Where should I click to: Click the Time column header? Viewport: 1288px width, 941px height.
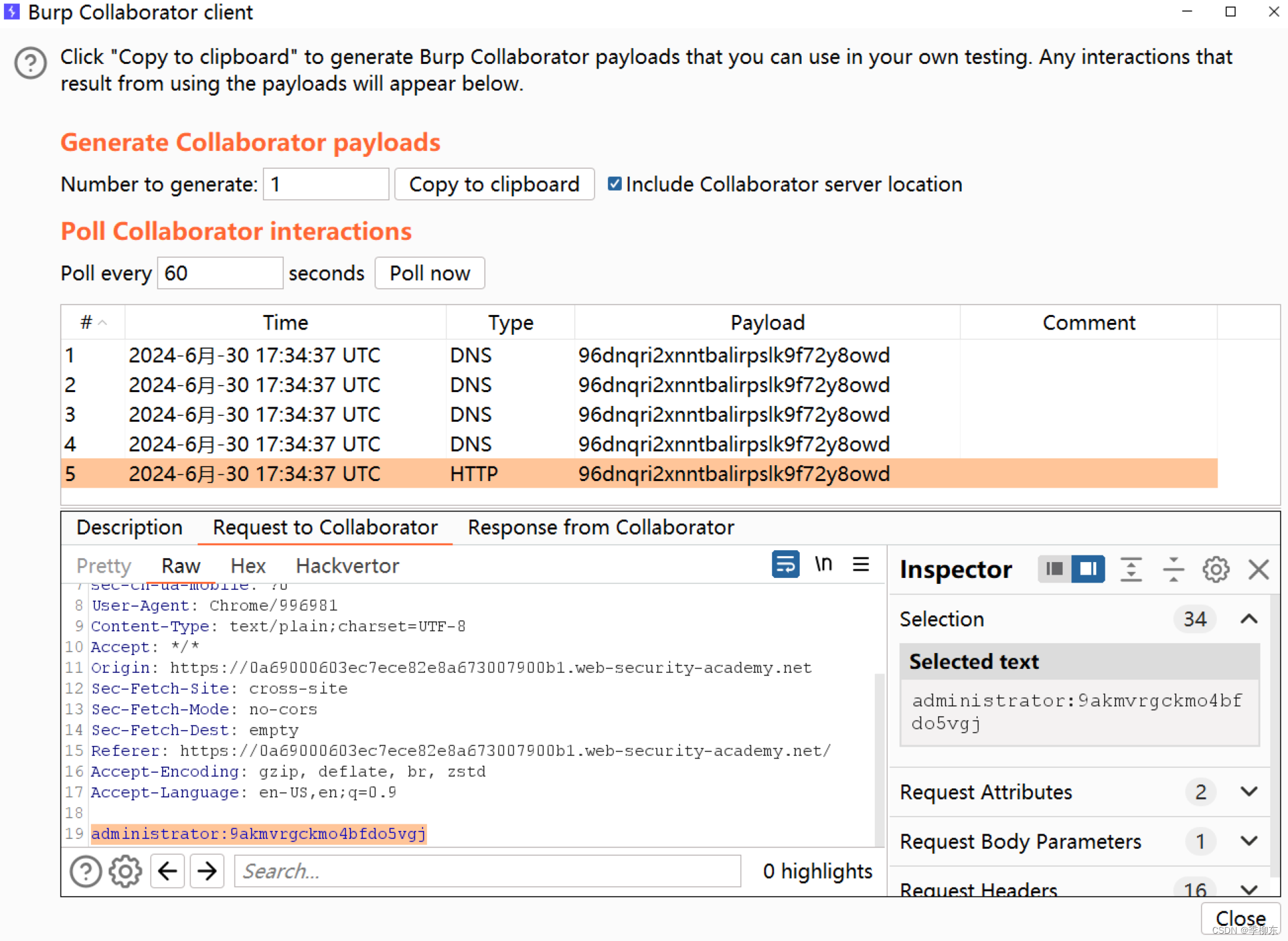(285, 322)
